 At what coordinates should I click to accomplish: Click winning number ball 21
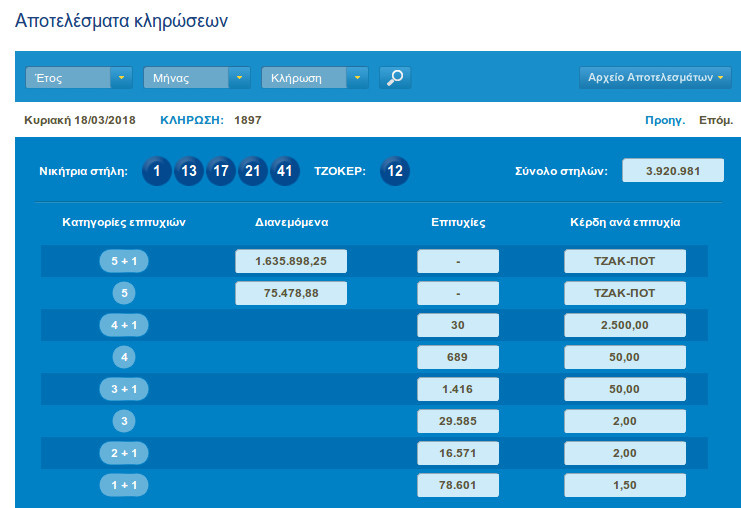point(253,171)
